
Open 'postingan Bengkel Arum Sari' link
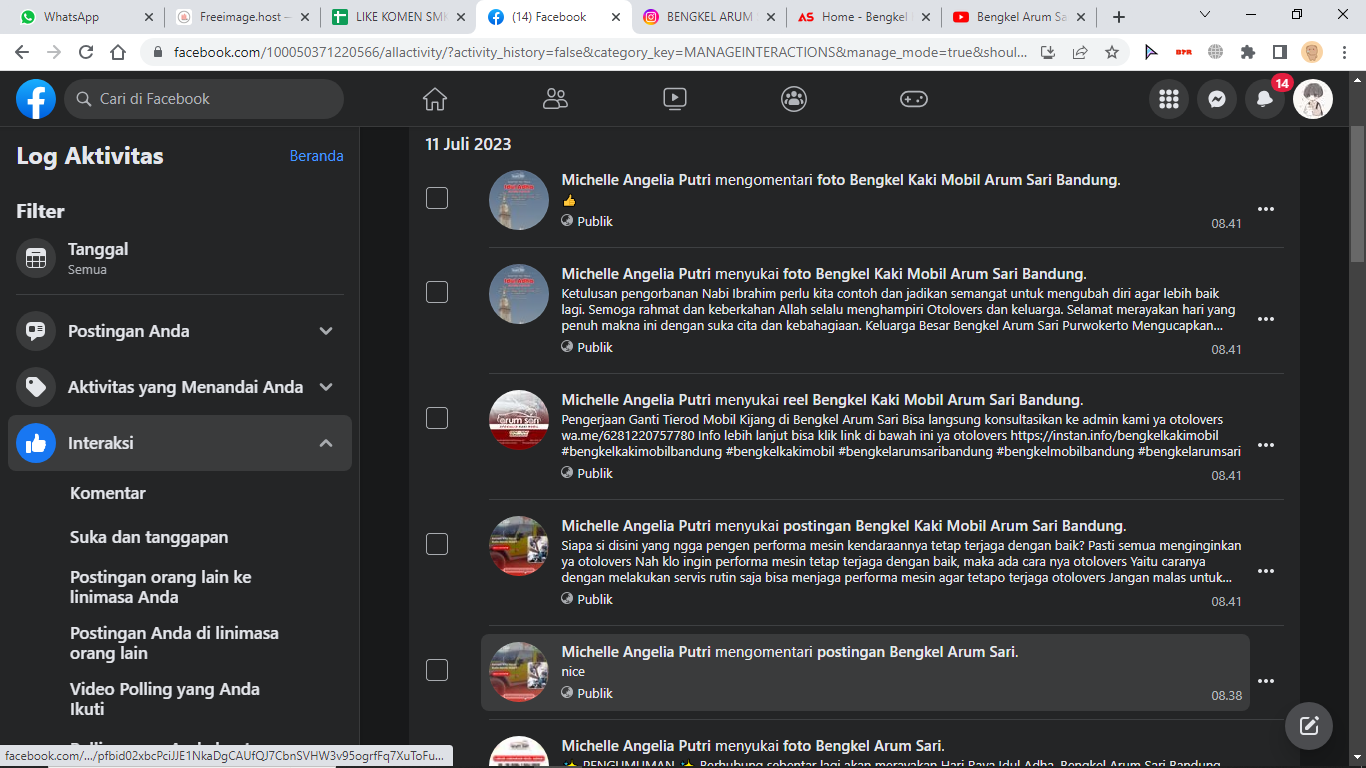click(916, 652)
